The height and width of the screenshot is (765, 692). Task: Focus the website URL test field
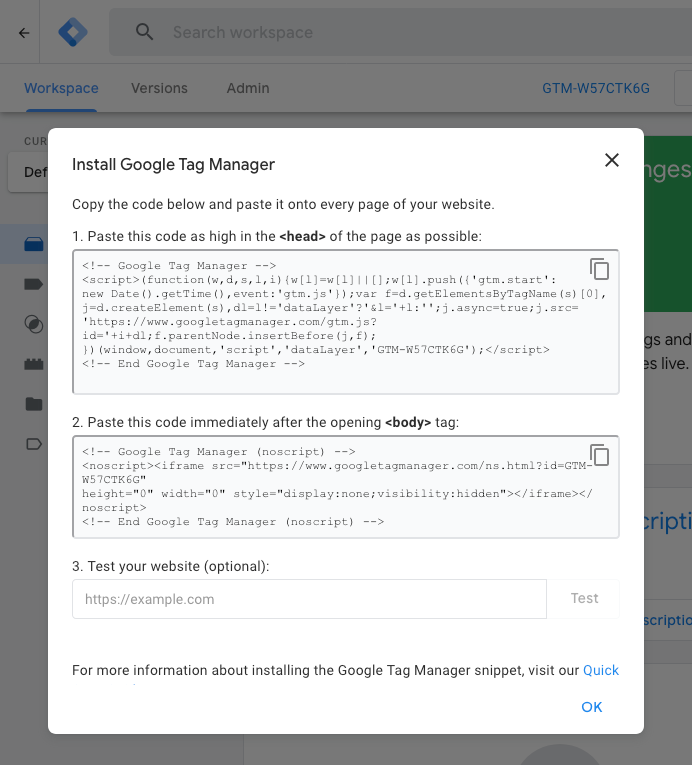[x=309, y=599]
